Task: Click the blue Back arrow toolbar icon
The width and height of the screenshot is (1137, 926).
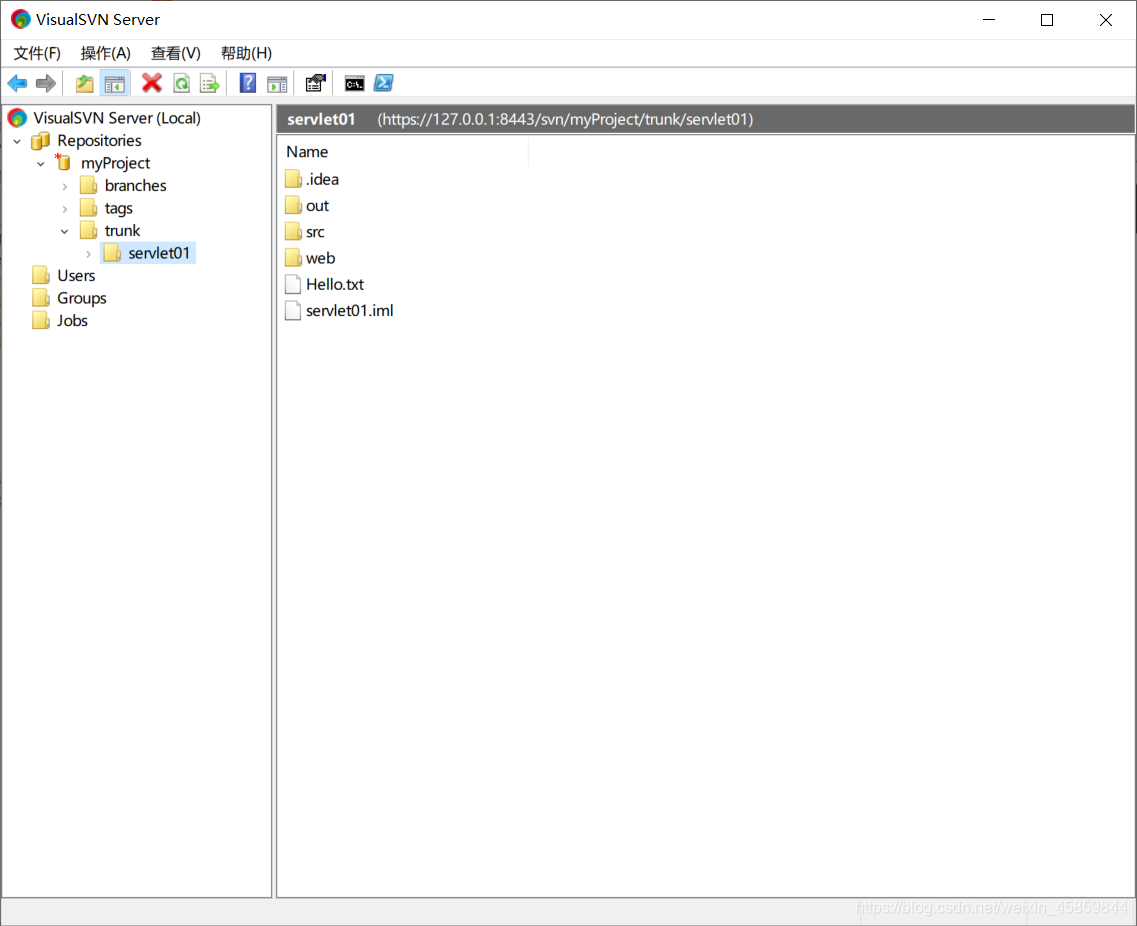Action: point(17,83)
